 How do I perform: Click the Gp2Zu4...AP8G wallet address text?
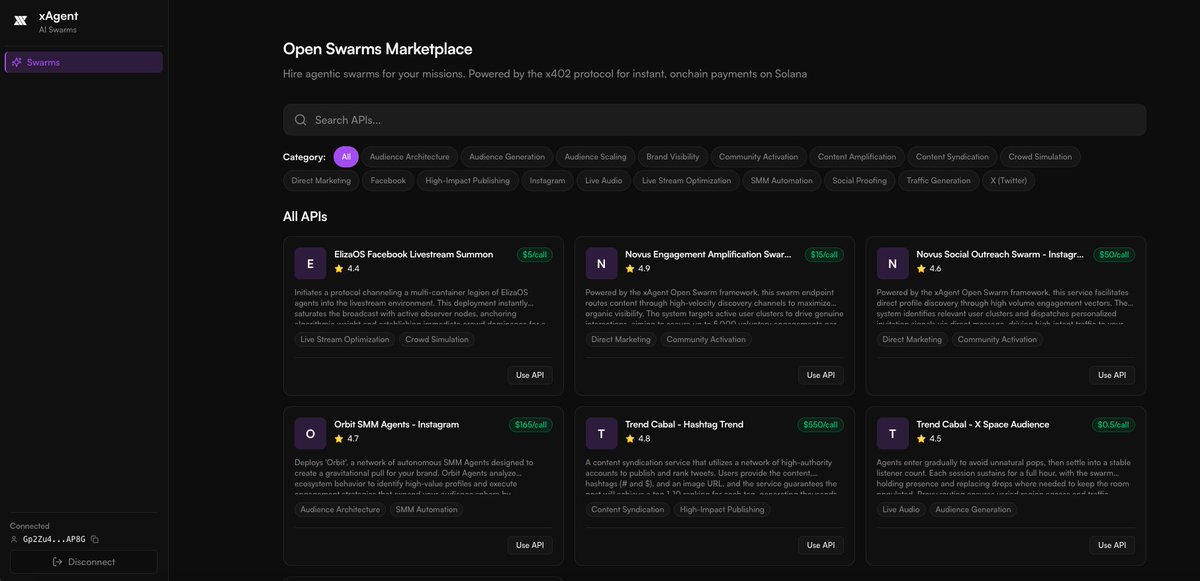54,539
